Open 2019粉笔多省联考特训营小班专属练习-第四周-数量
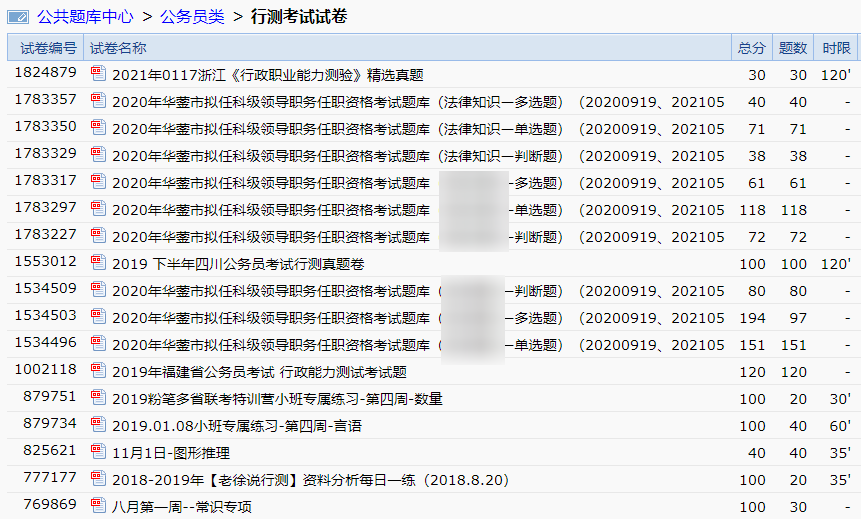 point(277,399)
